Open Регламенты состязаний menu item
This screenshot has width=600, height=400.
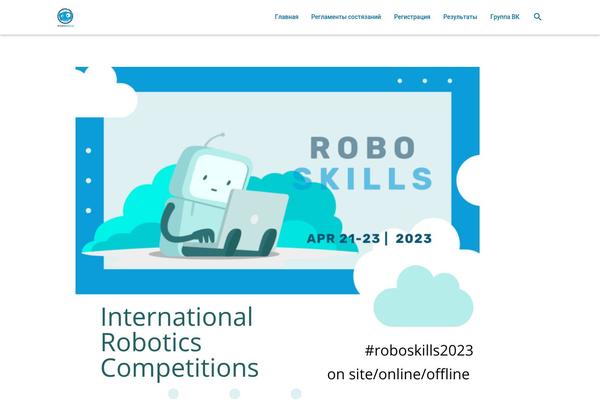pyautogui.click(x=346, y=17)
